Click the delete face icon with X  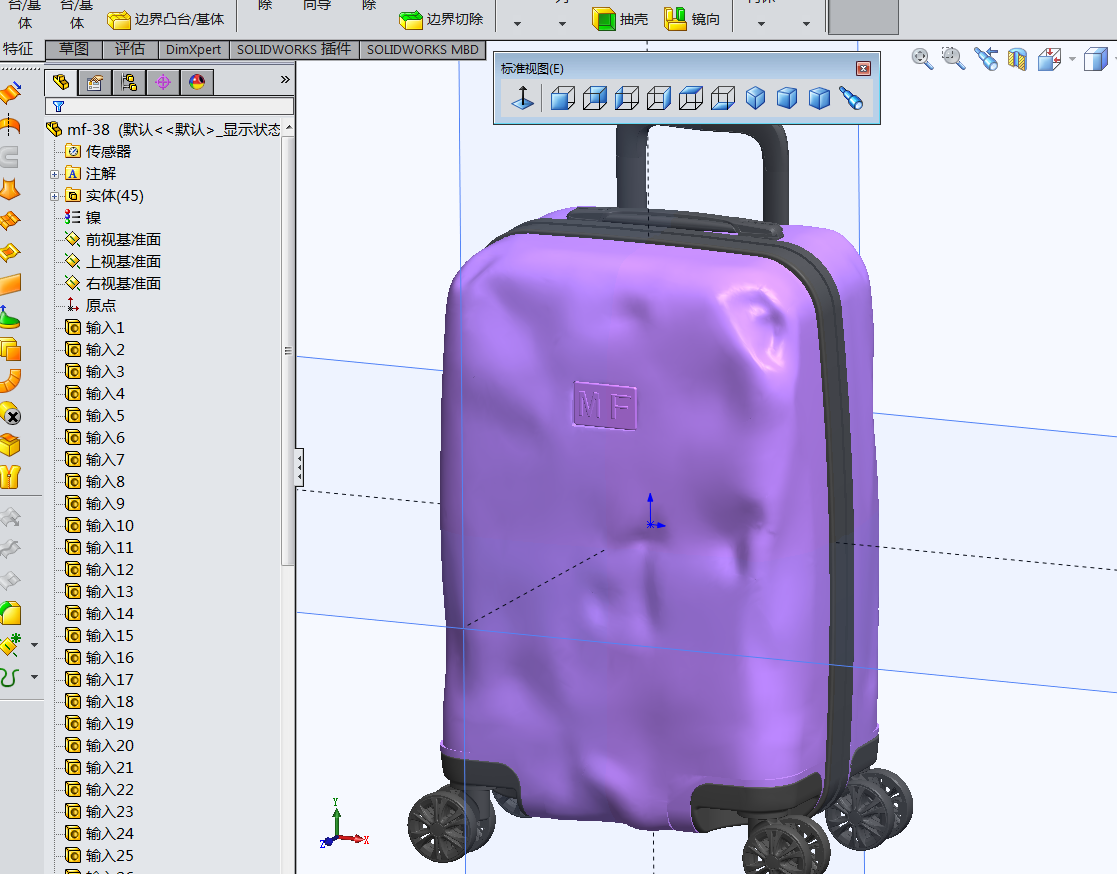[x=11, y=414]
